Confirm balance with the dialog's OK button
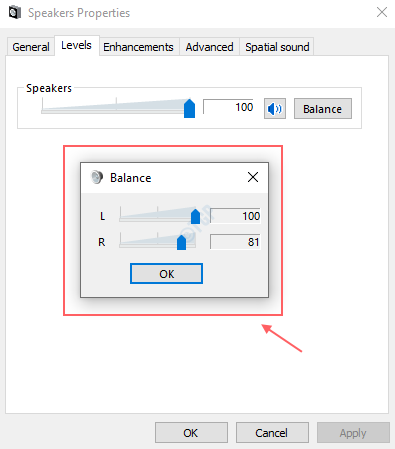Screen dimensions: 395x449 tap(166, 274)
